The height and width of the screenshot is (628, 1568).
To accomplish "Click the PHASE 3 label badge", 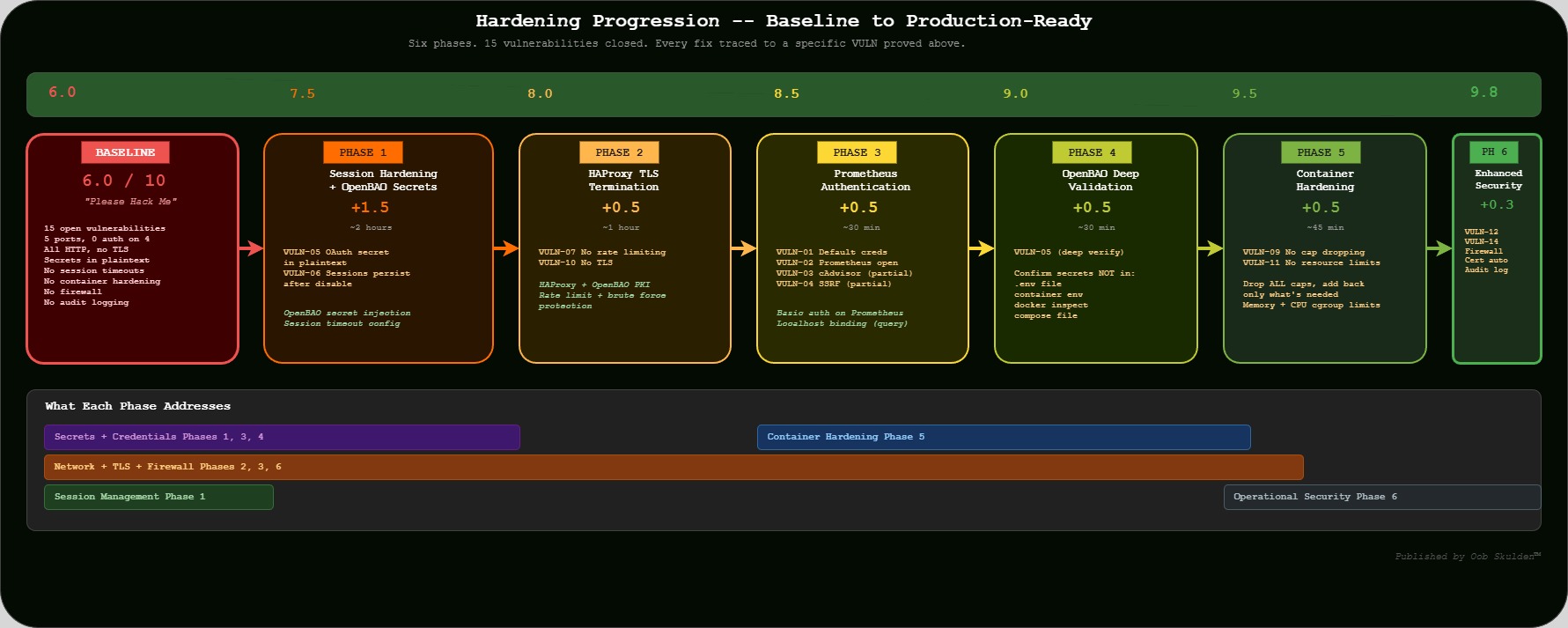I will (x=857, y=152).
